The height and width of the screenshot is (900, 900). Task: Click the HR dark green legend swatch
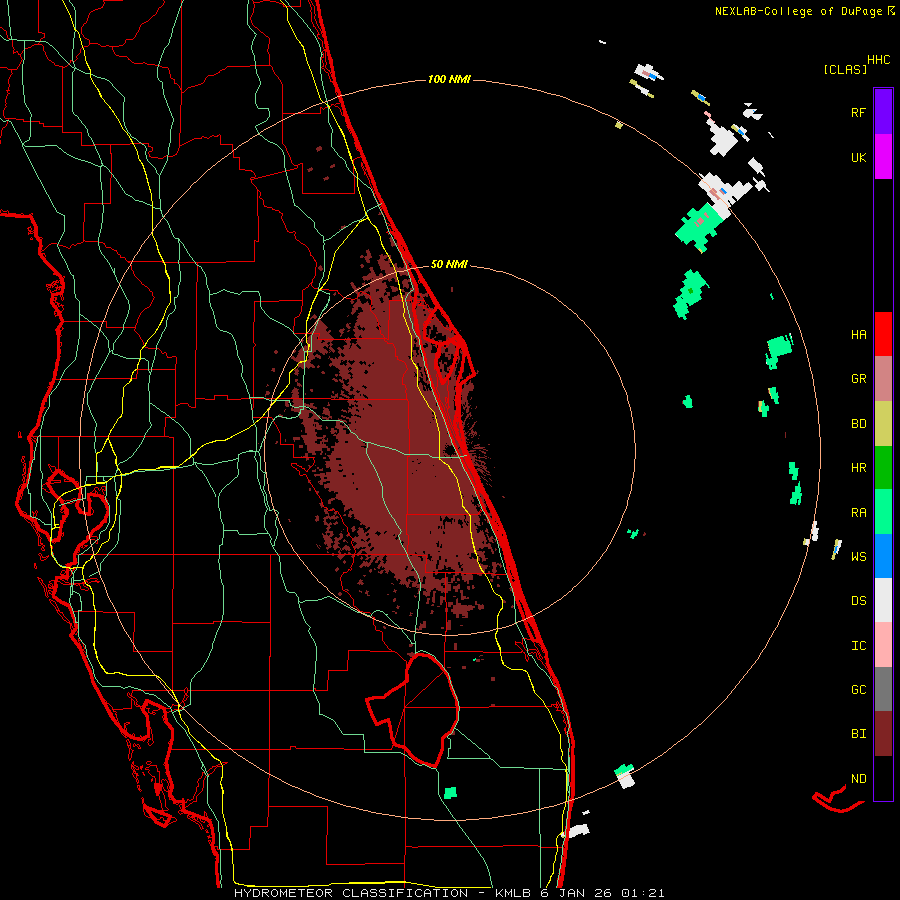(883, 468)
